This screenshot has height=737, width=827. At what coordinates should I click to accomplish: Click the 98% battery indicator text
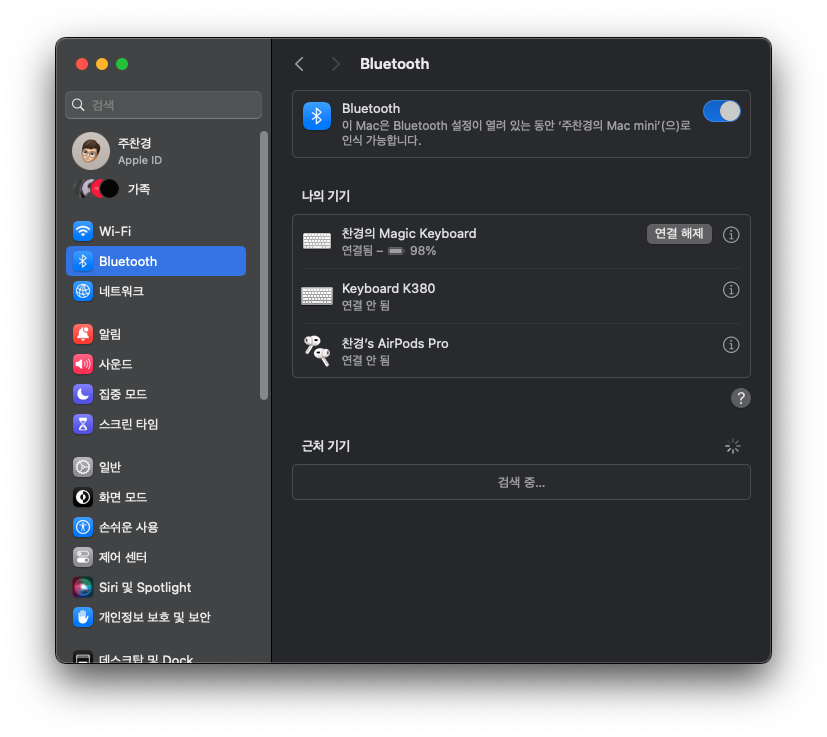click(x=423, y=251)
